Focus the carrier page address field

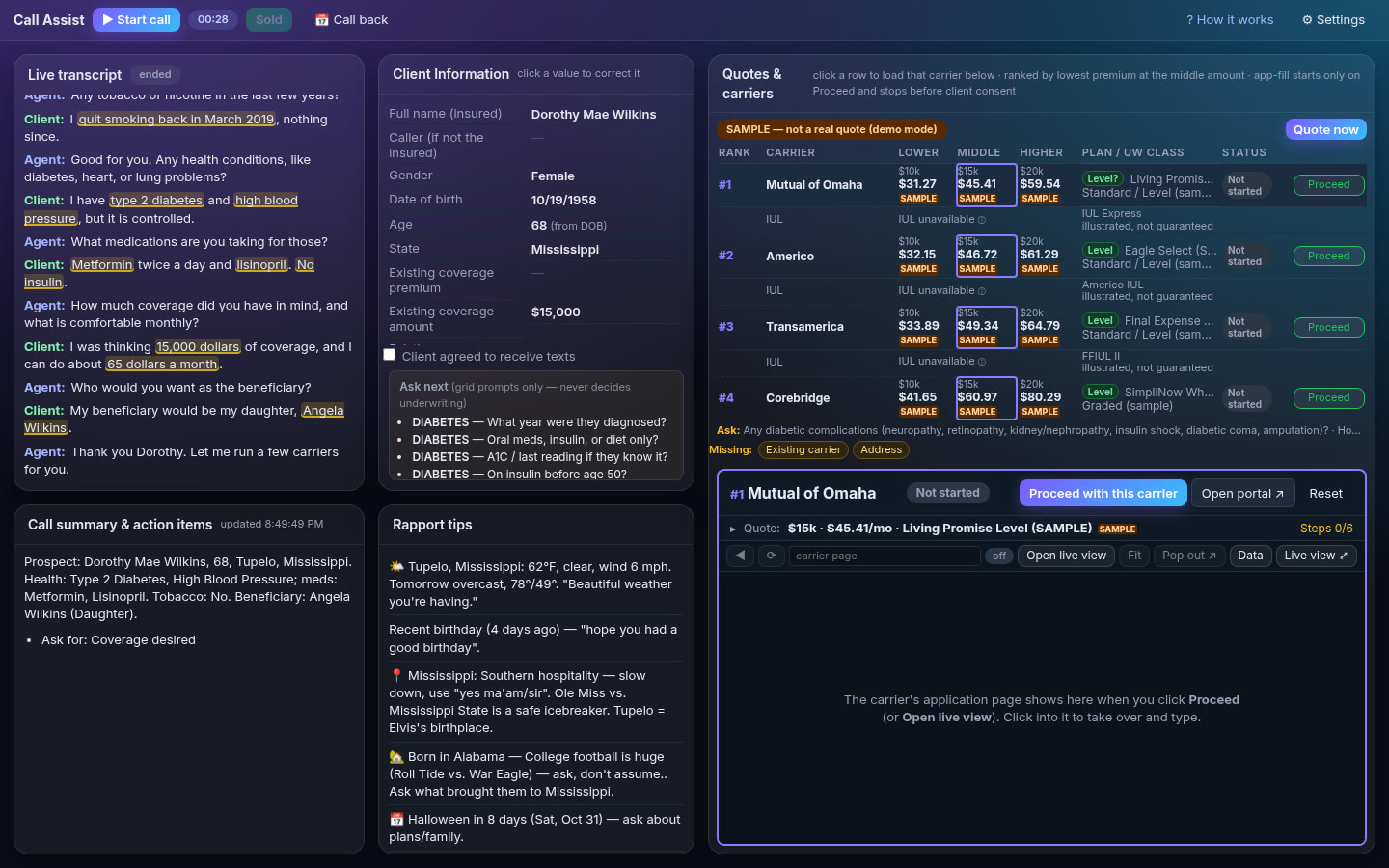[x=885, y=556]
